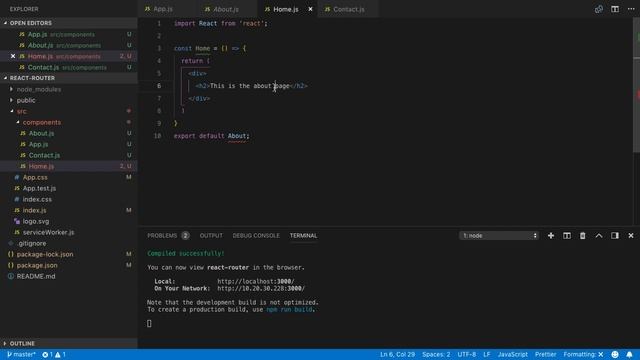Open feedback smiley in status bar

[x=615, y=354]
